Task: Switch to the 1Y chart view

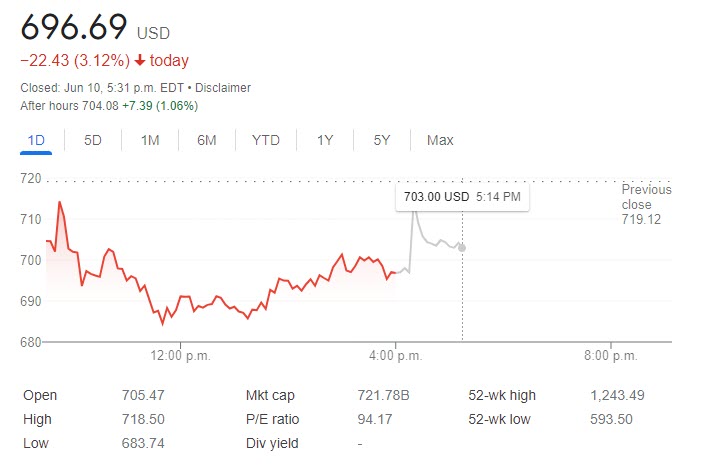Action: point(325,140)
